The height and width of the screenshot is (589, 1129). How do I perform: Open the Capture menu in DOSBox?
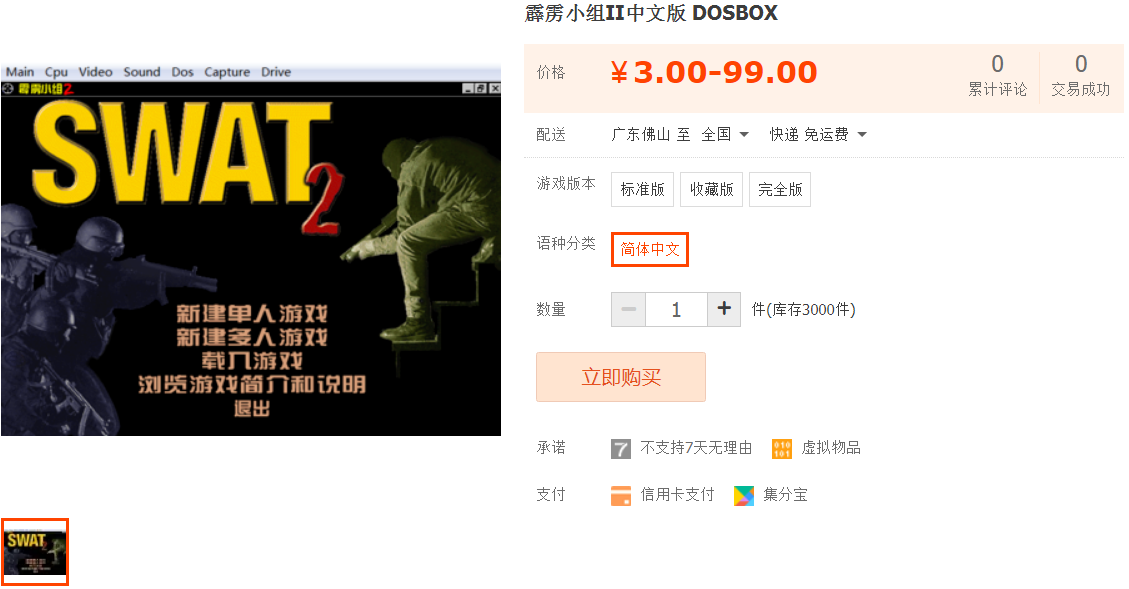point(227,72)
